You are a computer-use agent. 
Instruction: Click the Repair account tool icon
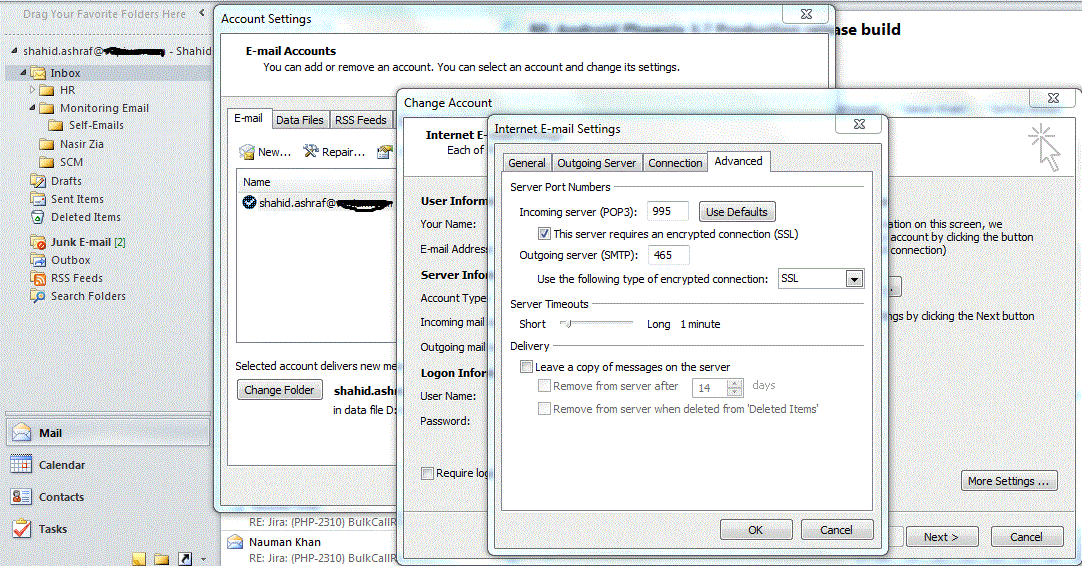point(311,152)
